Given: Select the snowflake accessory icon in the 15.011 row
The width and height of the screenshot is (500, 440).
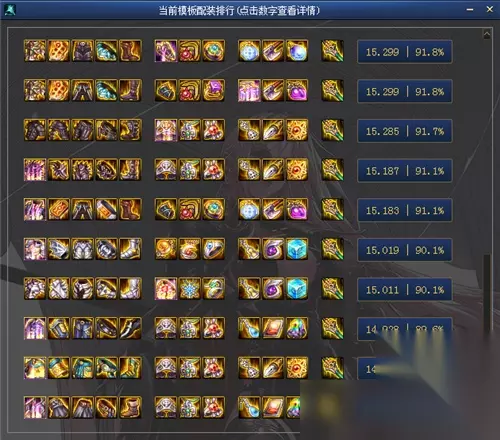Looking at the screenshot, I should [x=190, y=289].
